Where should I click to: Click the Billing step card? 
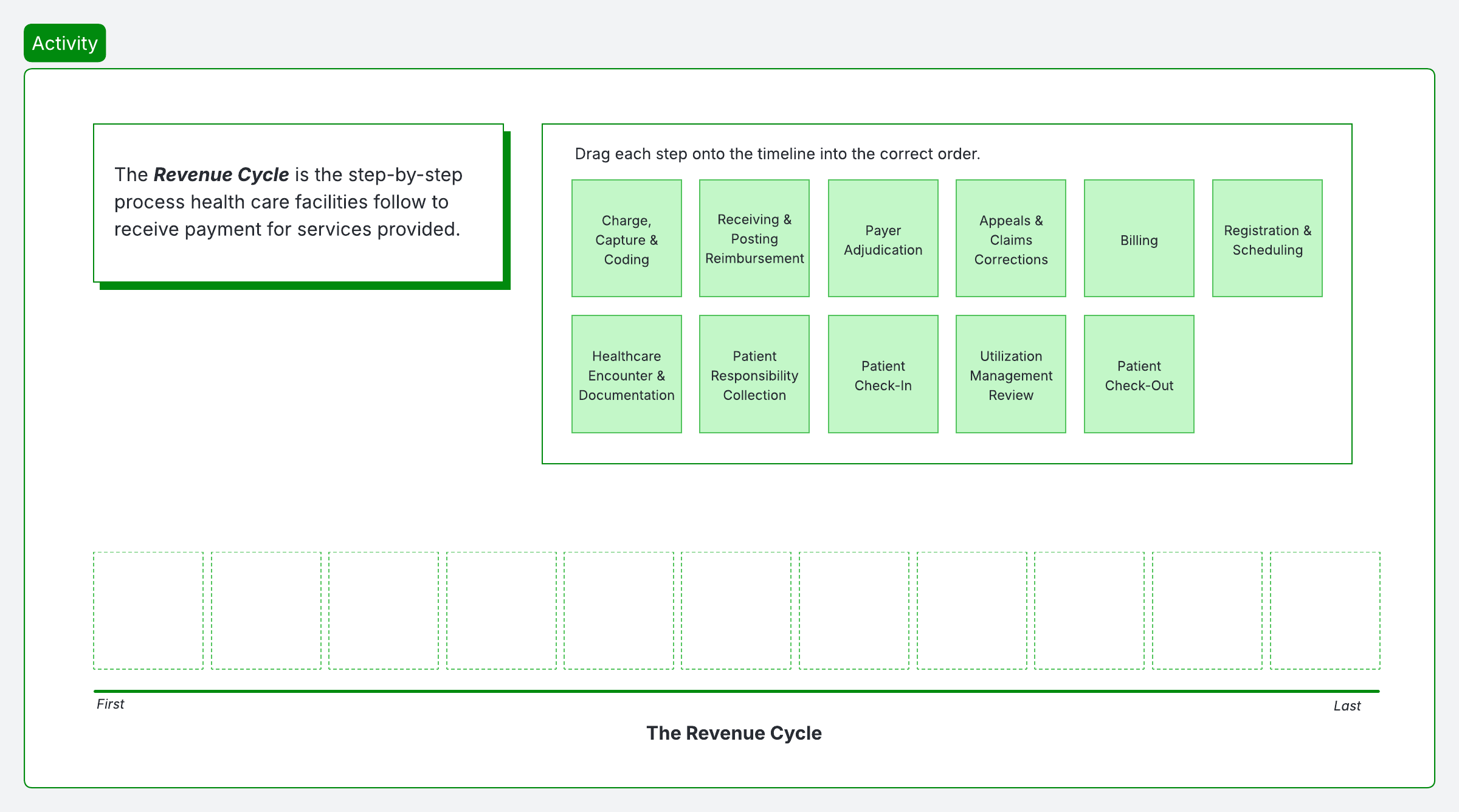[x=1139, y=238]
